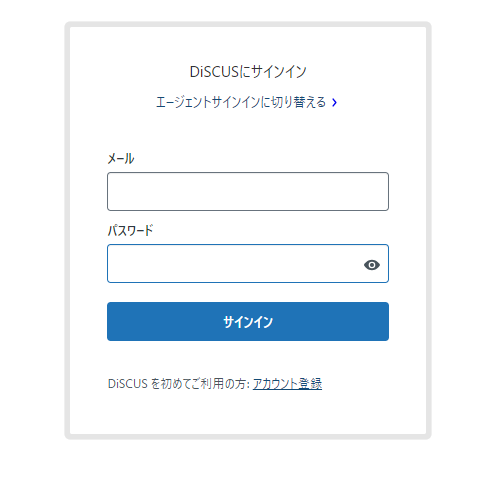Open the アカウント登録 registration link
This screenshot has height=481, width=490.
pos(287,384)
